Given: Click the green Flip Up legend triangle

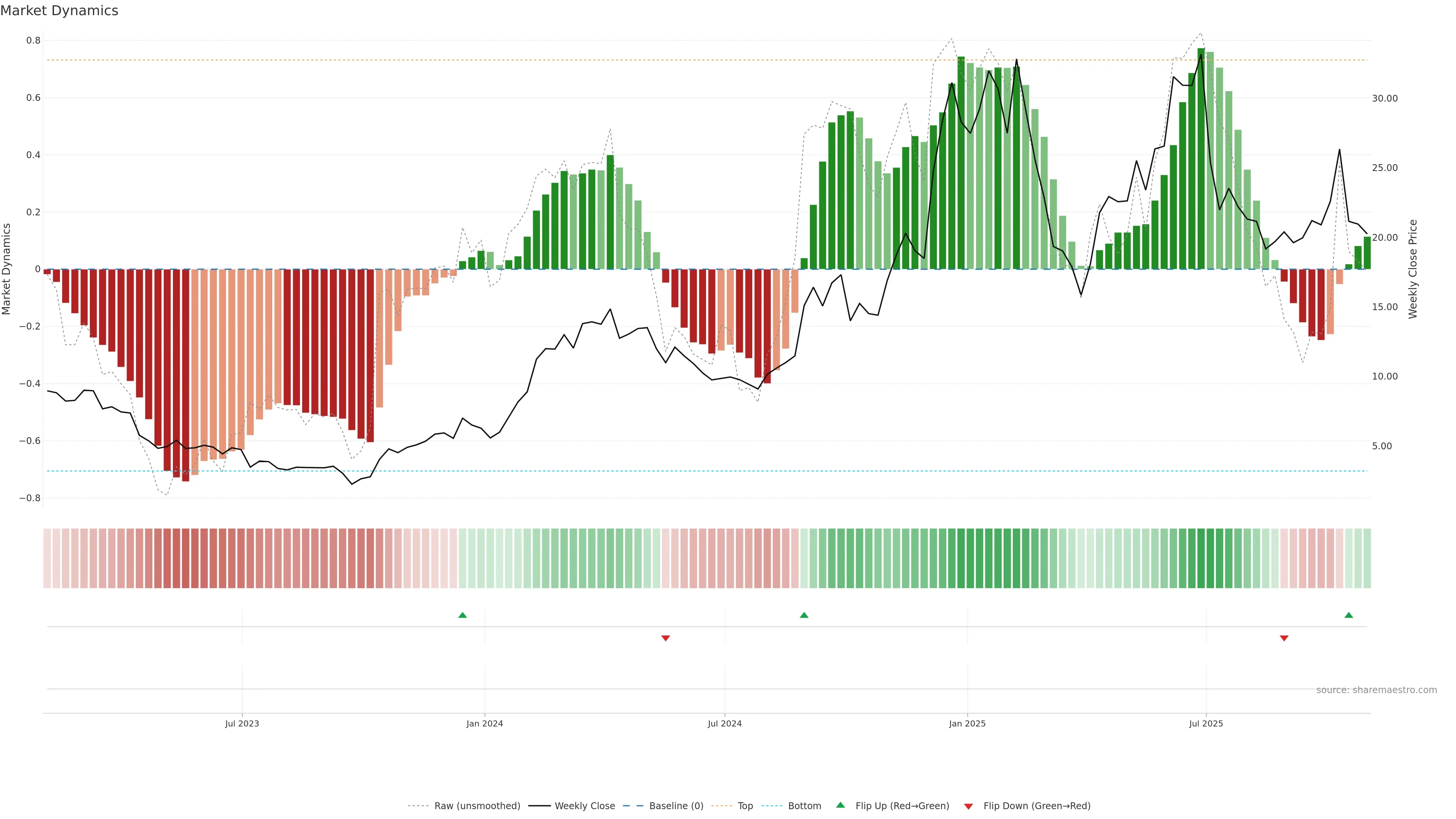Looking at the screenshot, I should click(841, 805).
